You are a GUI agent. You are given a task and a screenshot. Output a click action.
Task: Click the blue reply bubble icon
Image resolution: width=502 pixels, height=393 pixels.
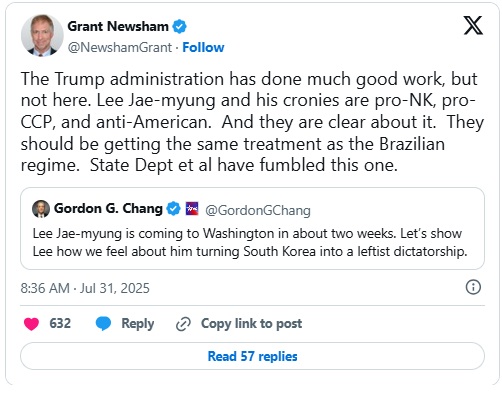click(103, 324)
